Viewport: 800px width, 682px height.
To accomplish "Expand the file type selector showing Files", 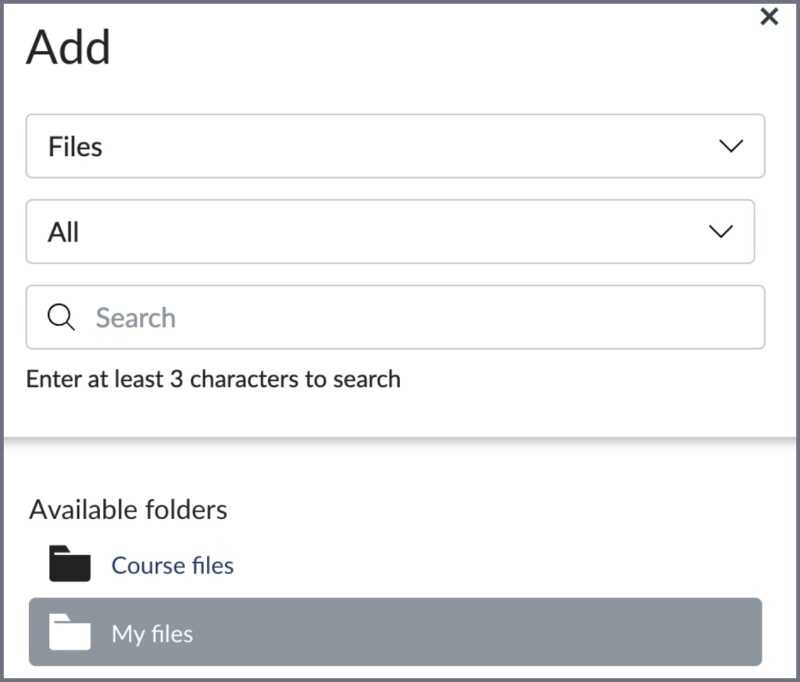I will (x=395, y=146).
